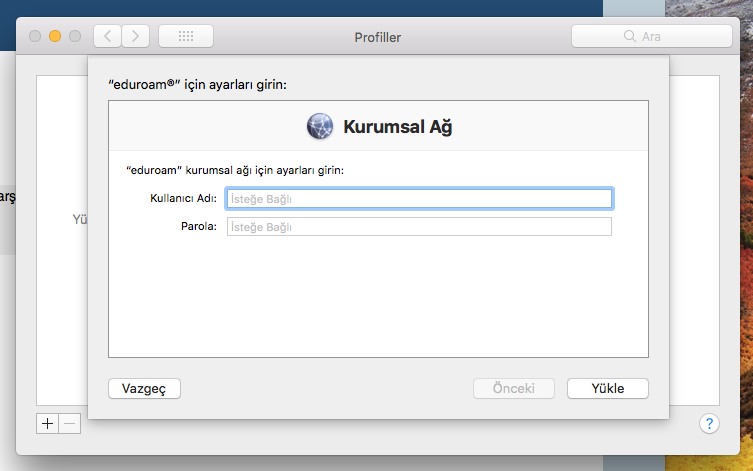The image size is (753, 471).
Task: Cancel with the Vazgeç button
Action: click(x=145, y=388)
